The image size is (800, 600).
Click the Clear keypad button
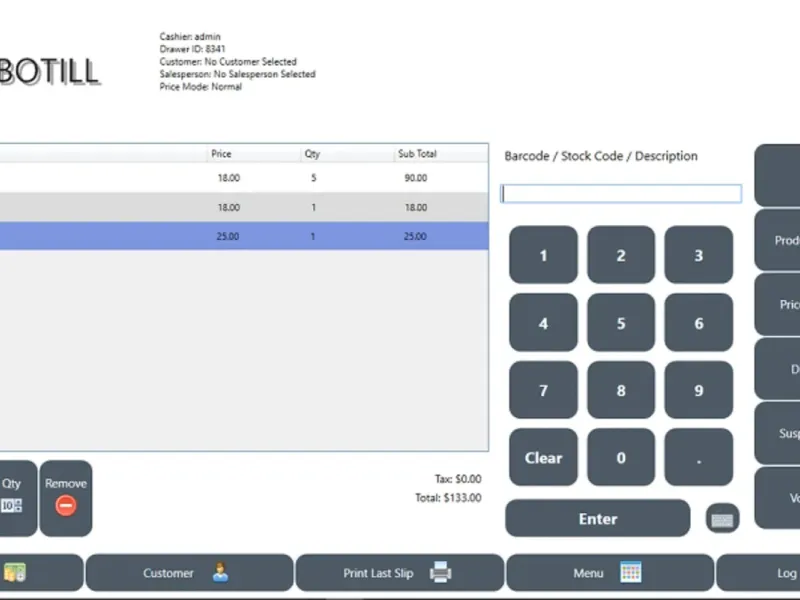543,457
